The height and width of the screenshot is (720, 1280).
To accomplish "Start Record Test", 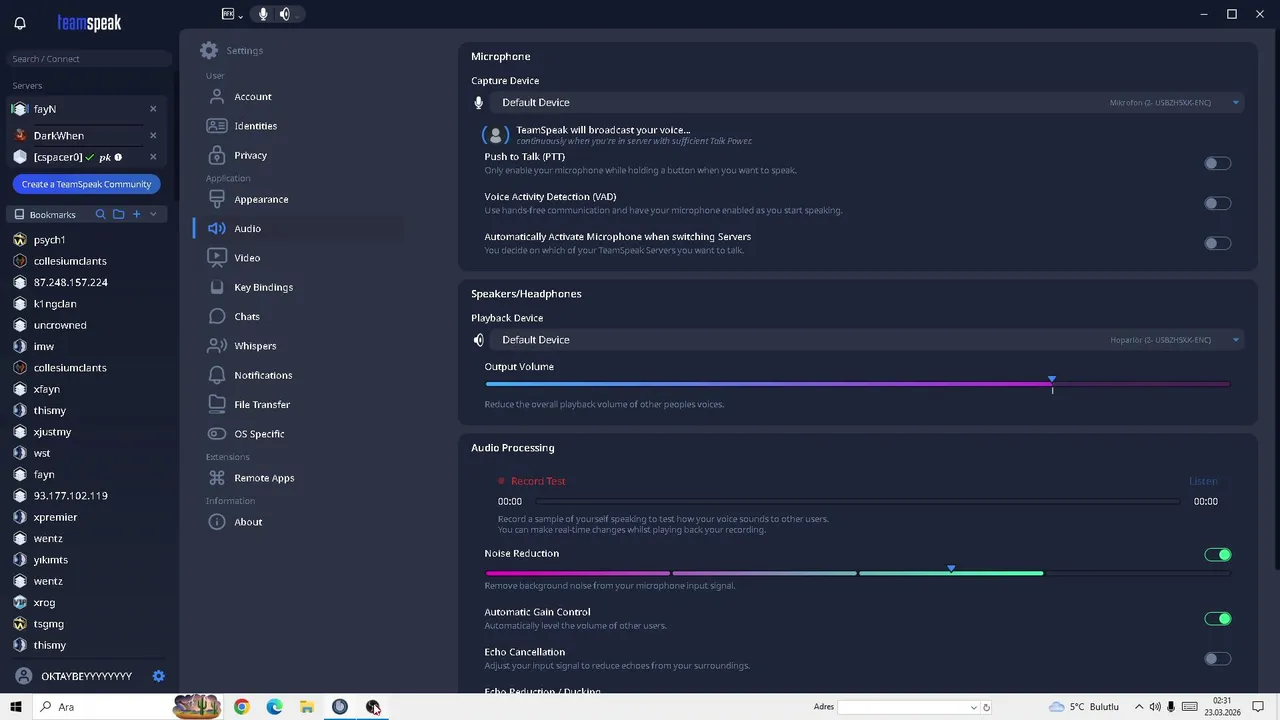I will click(x=532, y=481).
